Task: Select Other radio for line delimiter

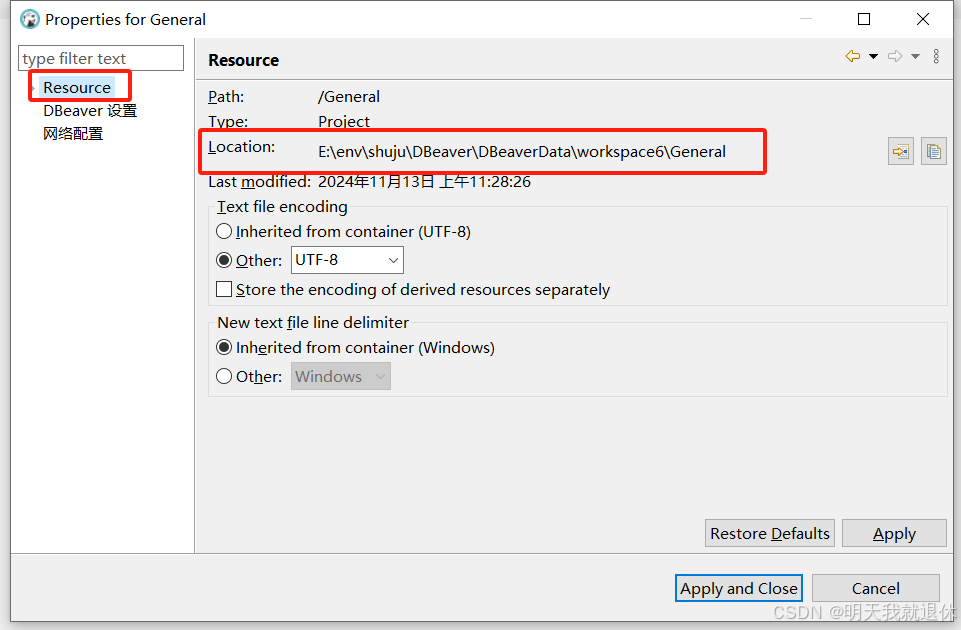Action: (224, 376)
